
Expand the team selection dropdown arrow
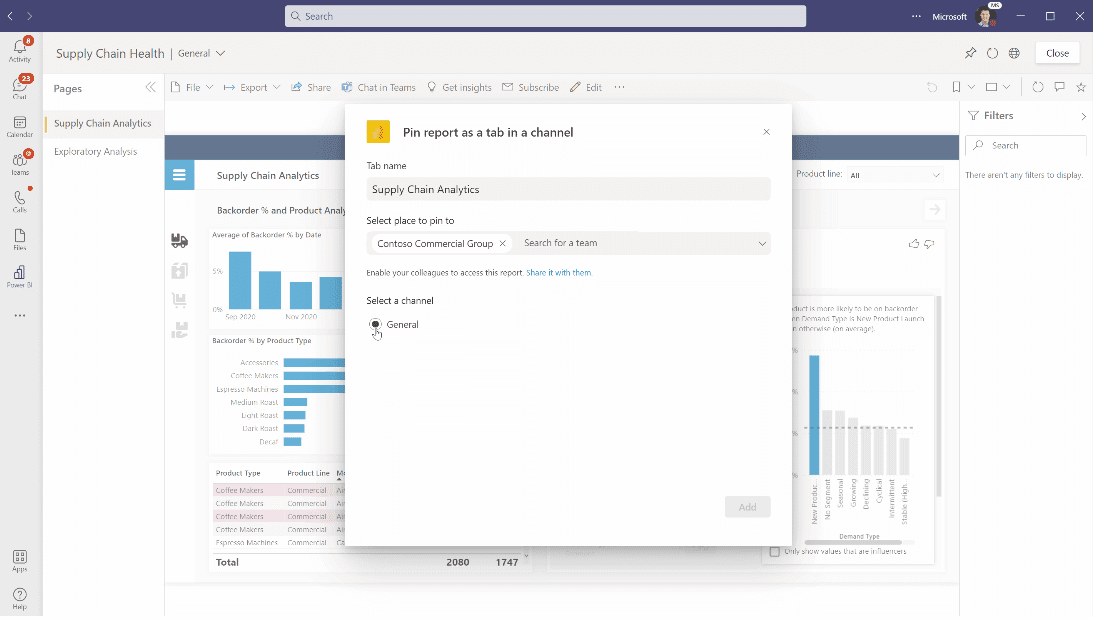762,243
